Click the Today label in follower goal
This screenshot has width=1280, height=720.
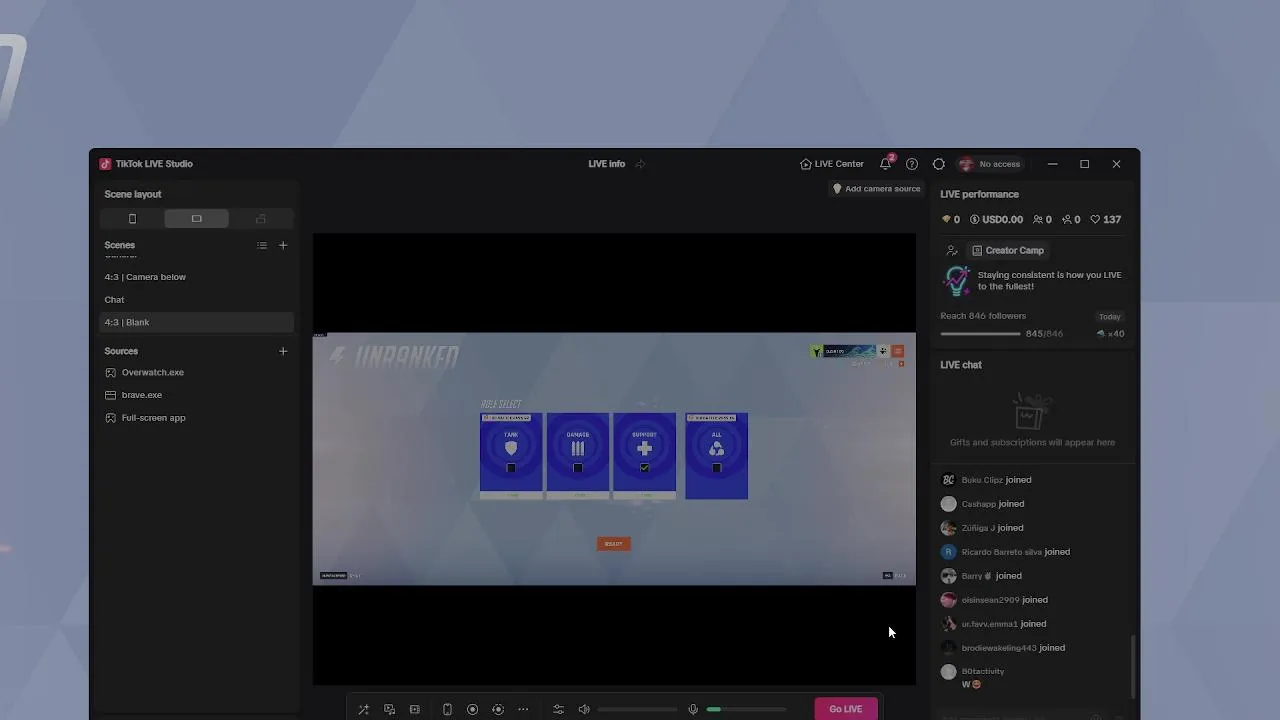pyautogui.click(x=1110, y=317)
